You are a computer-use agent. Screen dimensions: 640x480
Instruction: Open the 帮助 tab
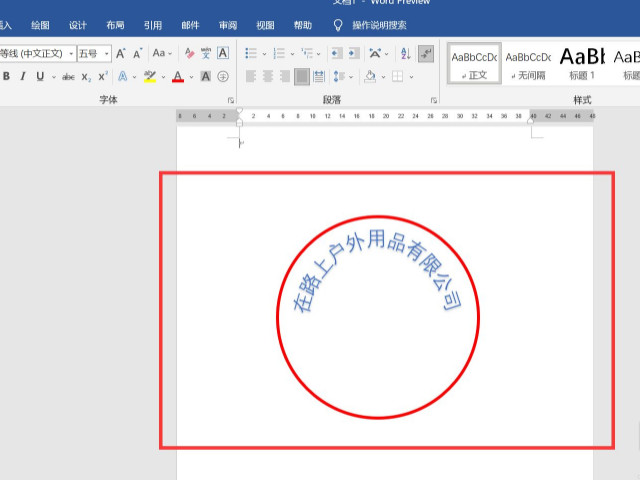pyautogui.click(x=303, y=25)
